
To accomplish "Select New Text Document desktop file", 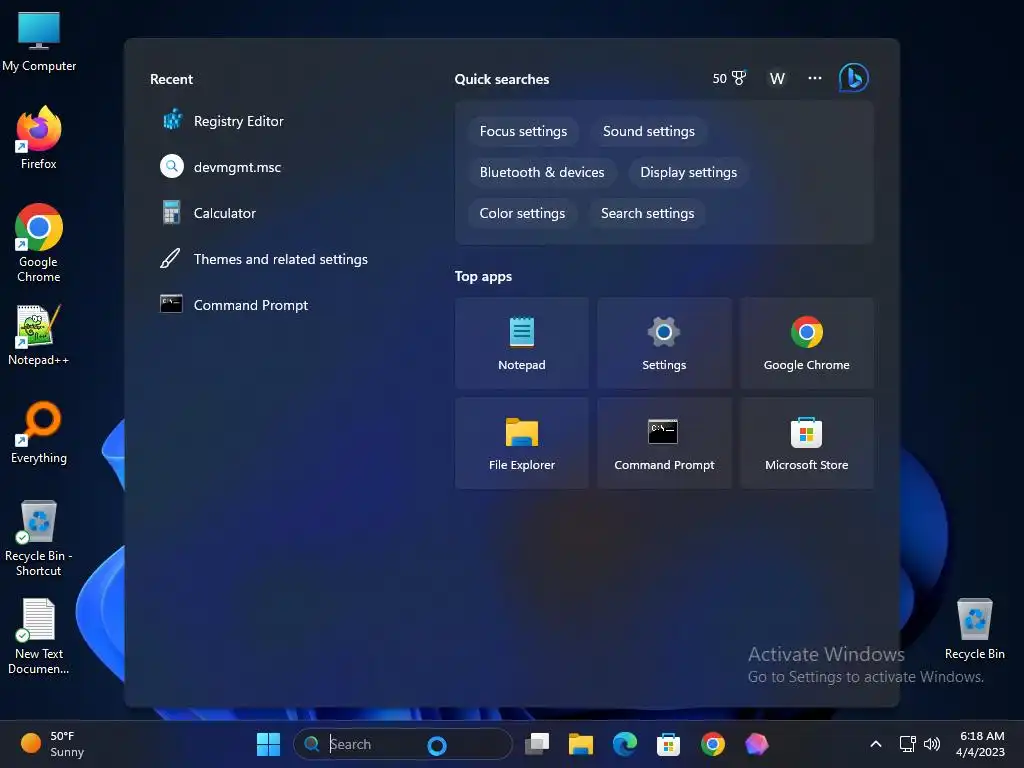I will (x=39, y=636).
